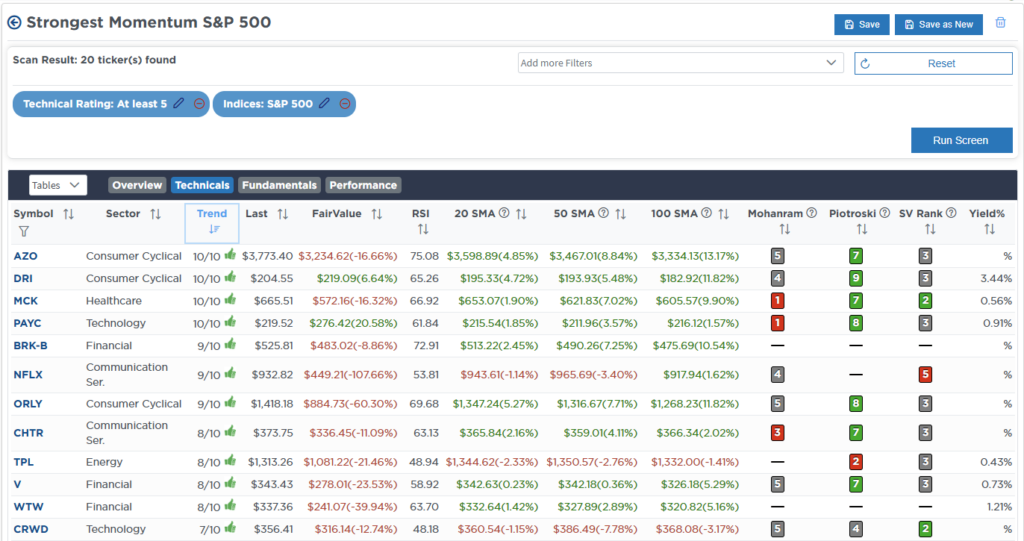1024x541 pixels.
Task: Click the red Mohanram badge in MCK row
Action: [x=777, y=301]
